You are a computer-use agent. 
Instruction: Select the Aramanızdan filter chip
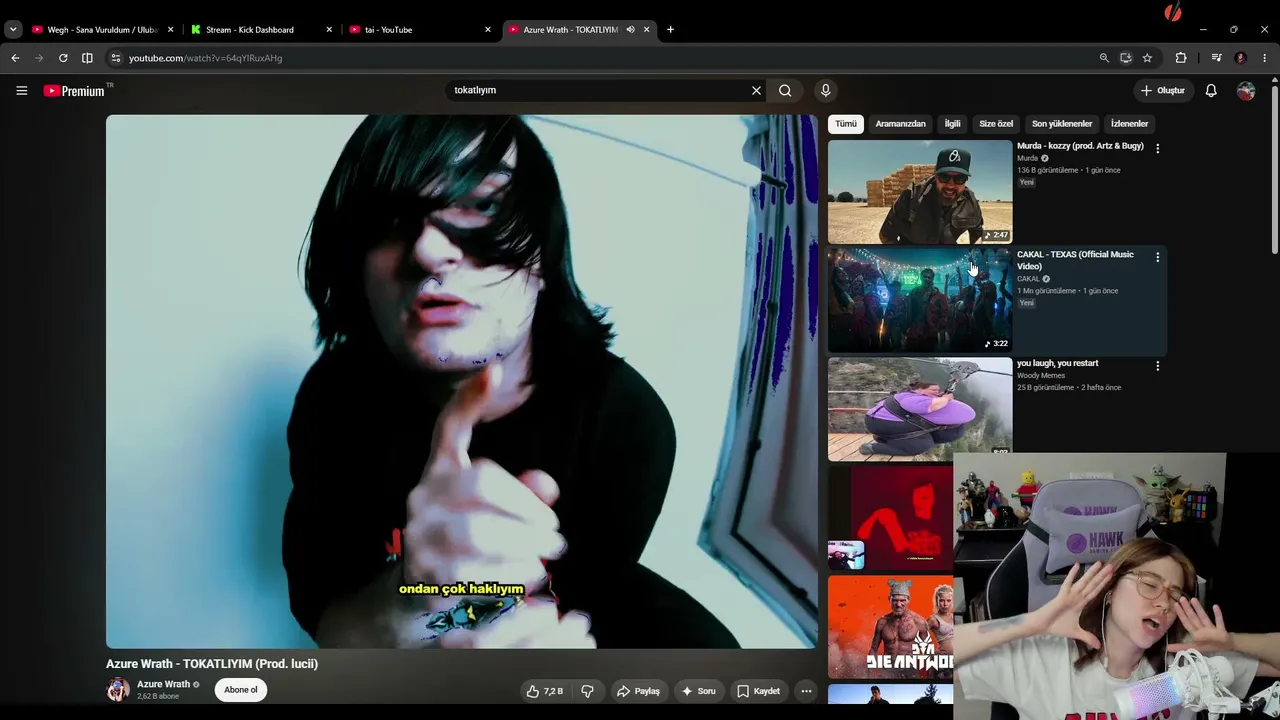pos(900,124)
